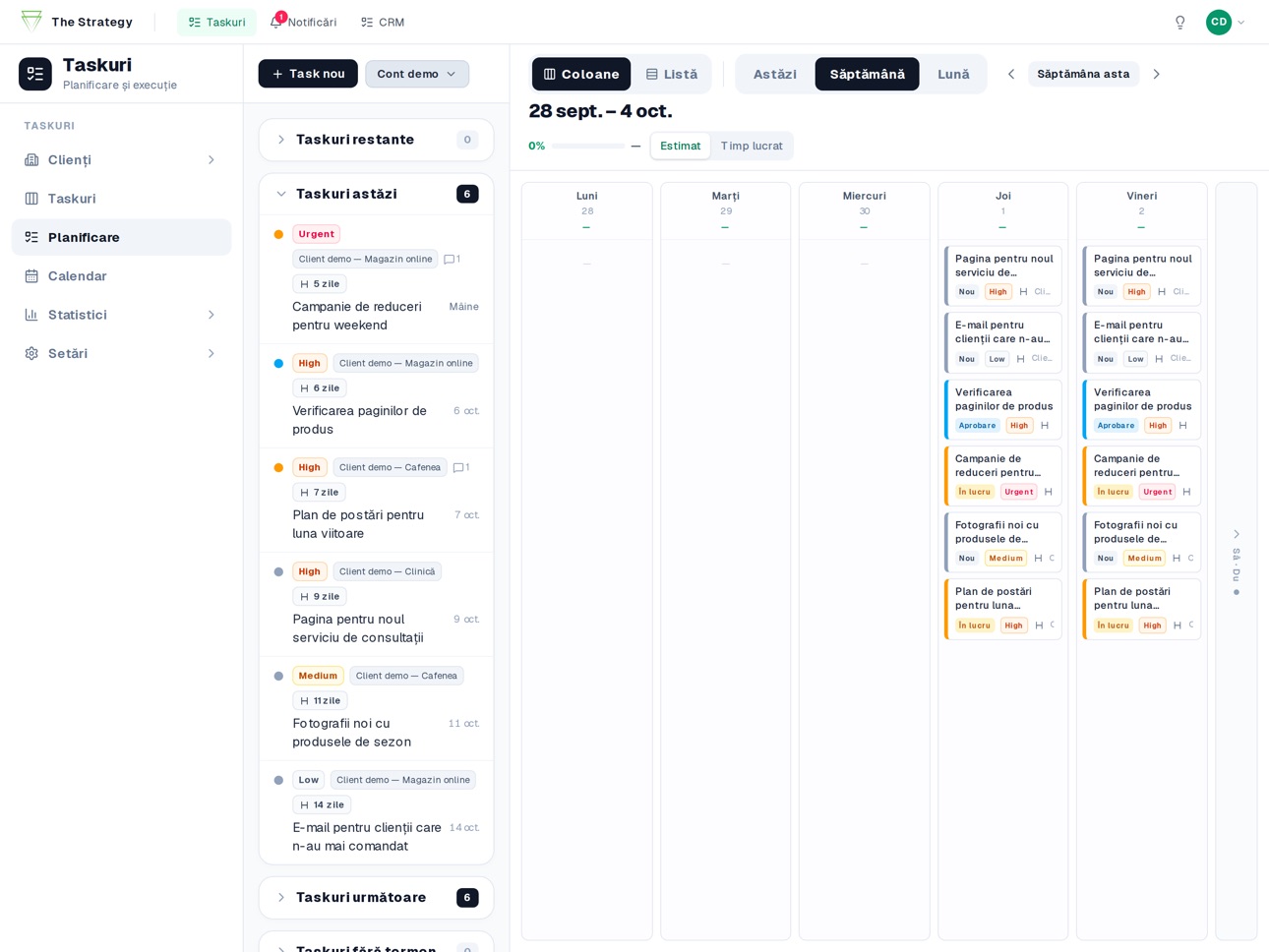This screenshot has height=952, width=1269.
Task: Expand Taskuri restante section
Action: (377, 140)
